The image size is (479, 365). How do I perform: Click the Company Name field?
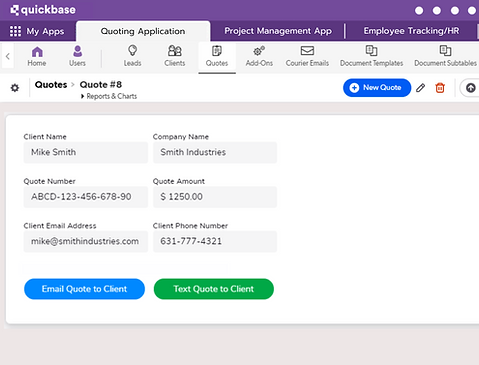click(215, 152)
